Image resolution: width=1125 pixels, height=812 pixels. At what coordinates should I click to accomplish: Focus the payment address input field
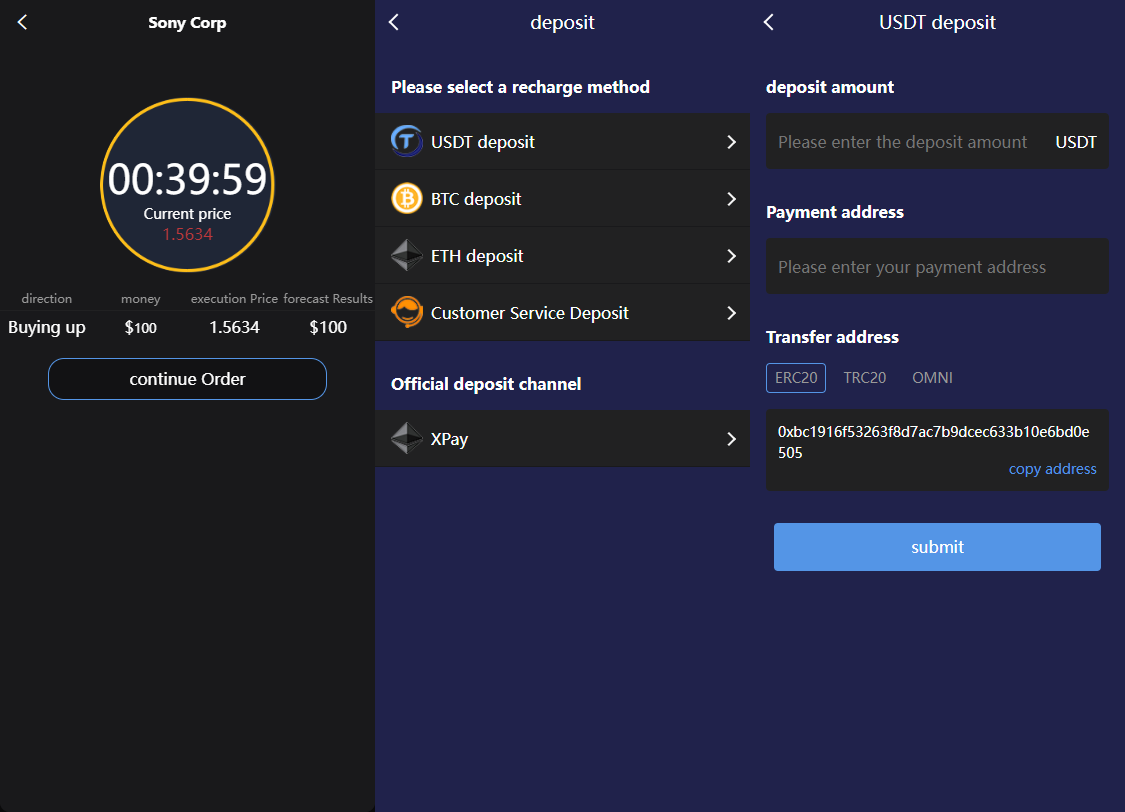tap(936, 267)
